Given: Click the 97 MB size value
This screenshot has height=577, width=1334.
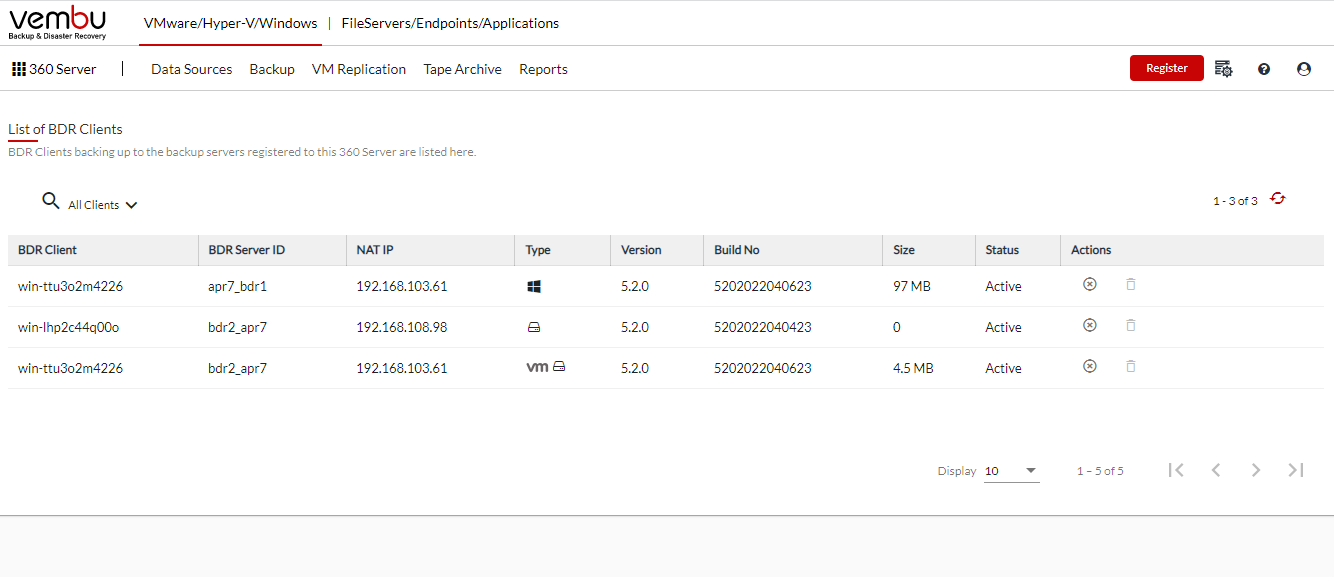Looking at the screenshot, I should 912,286.
